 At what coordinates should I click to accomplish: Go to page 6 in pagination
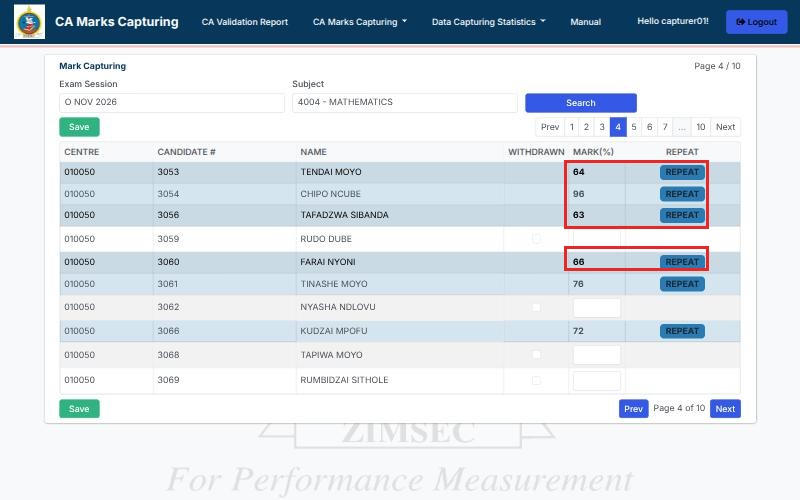(649, 127)
